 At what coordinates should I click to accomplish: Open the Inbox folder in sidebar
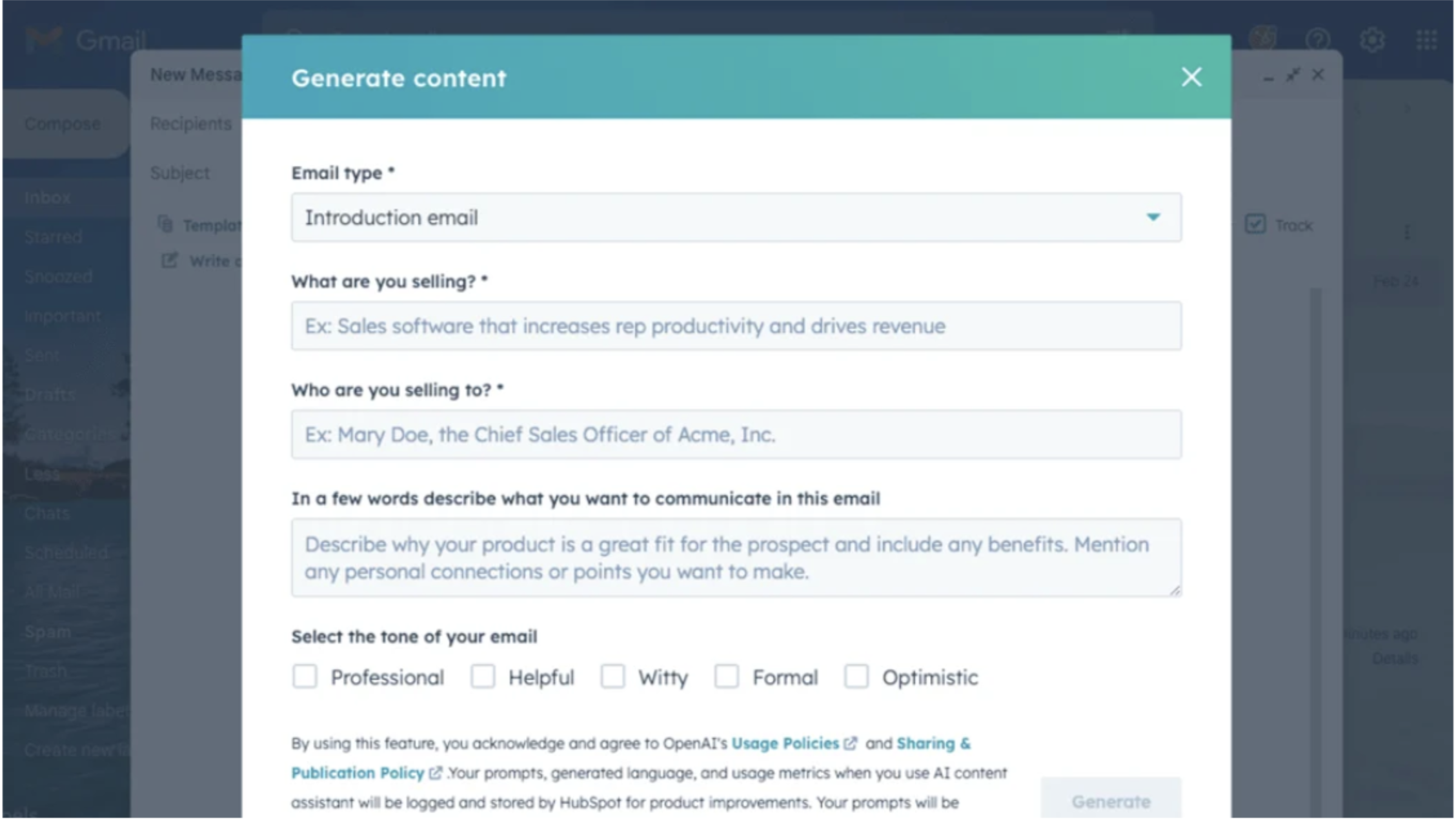click(x=47, y=197)
